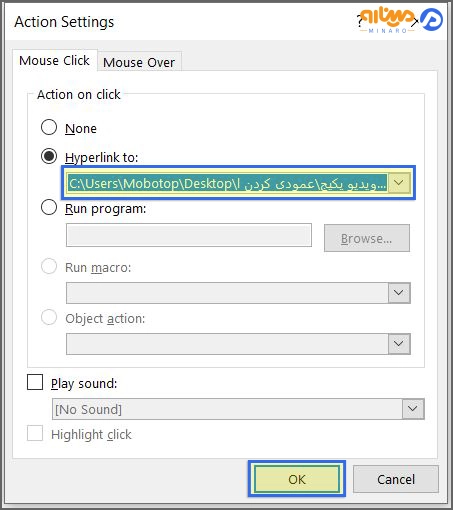This screenshot has height=510, width=453.
Task: Select the Hyperlink to radio button
Action: pos(49,156)
